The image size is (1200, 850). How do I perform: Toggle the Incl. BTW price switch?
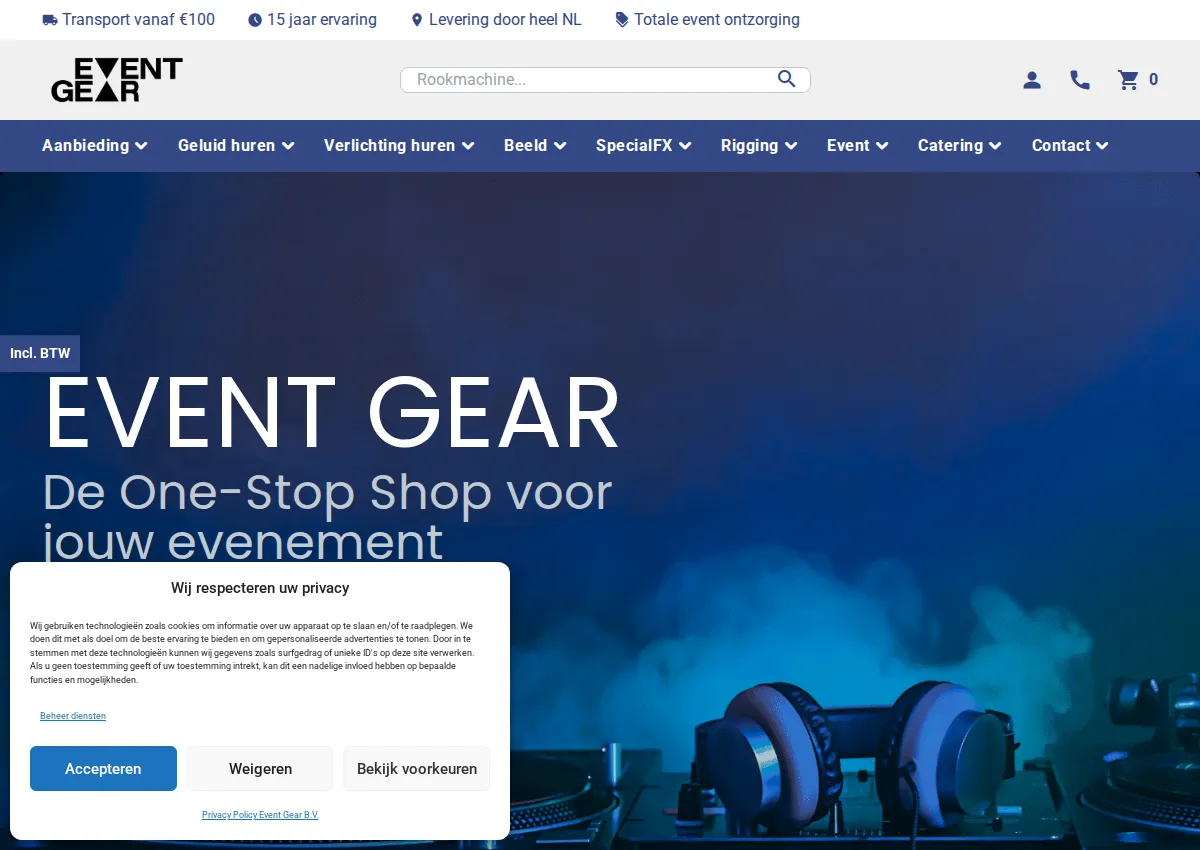(x=40, y=354)
